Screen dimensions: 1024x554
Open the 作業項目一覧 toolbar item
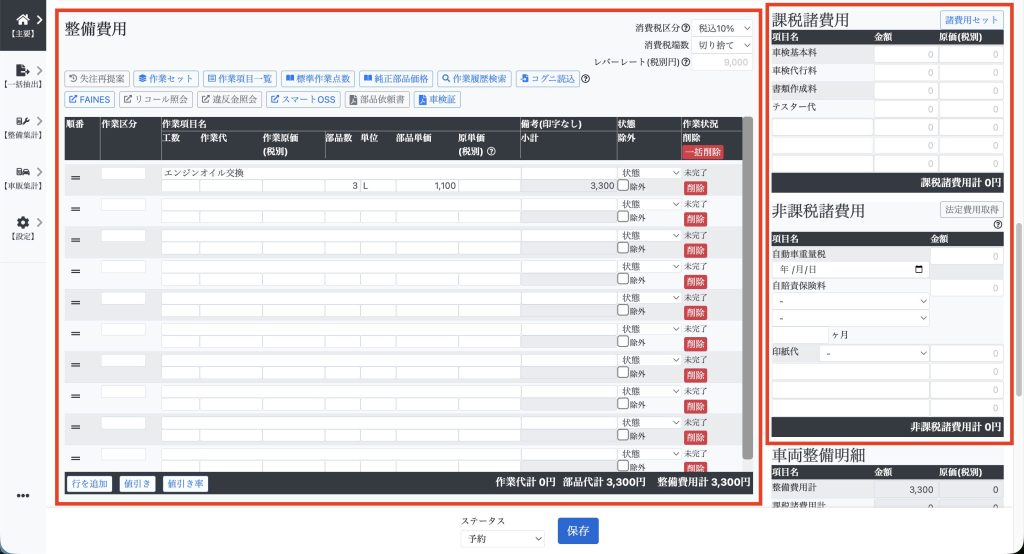240,78
